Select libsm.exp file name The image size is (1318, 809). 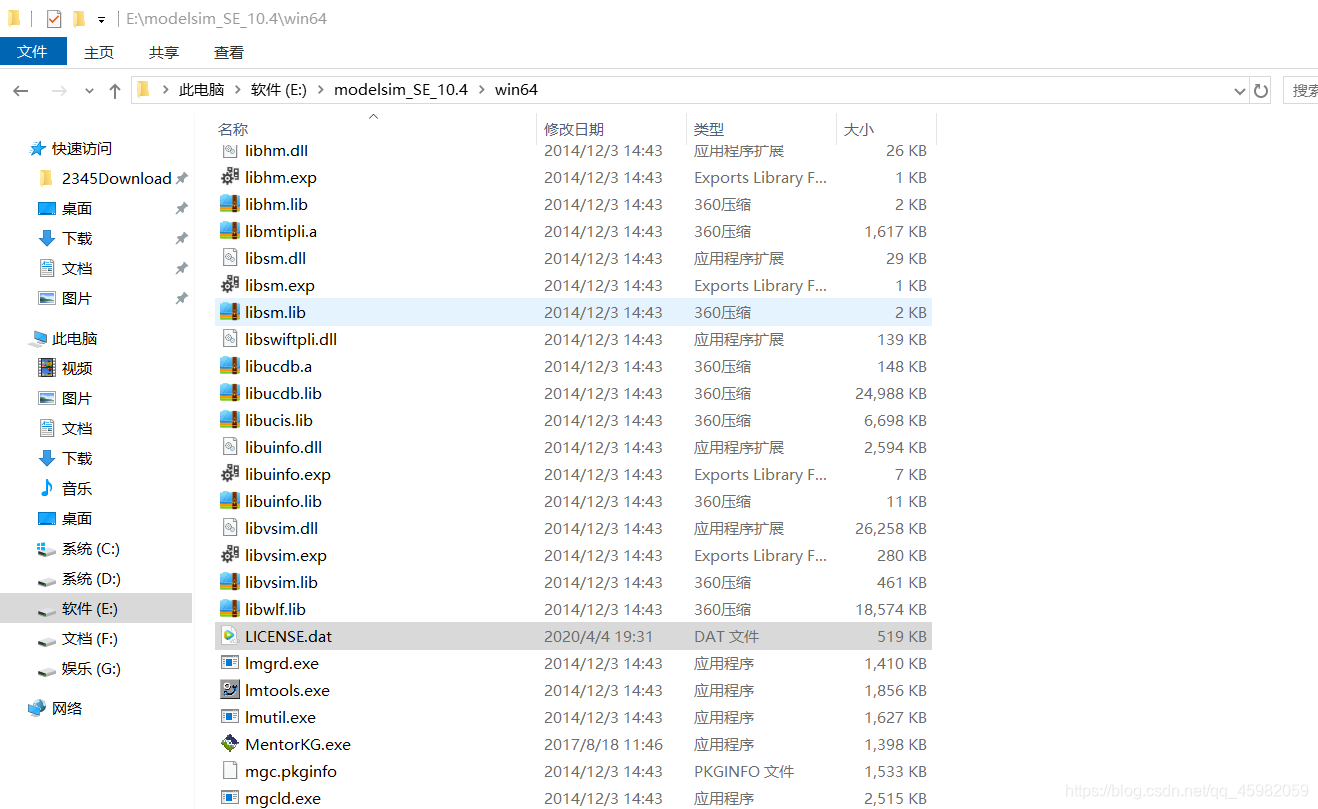pyautogui.click(x=280, y=285)
